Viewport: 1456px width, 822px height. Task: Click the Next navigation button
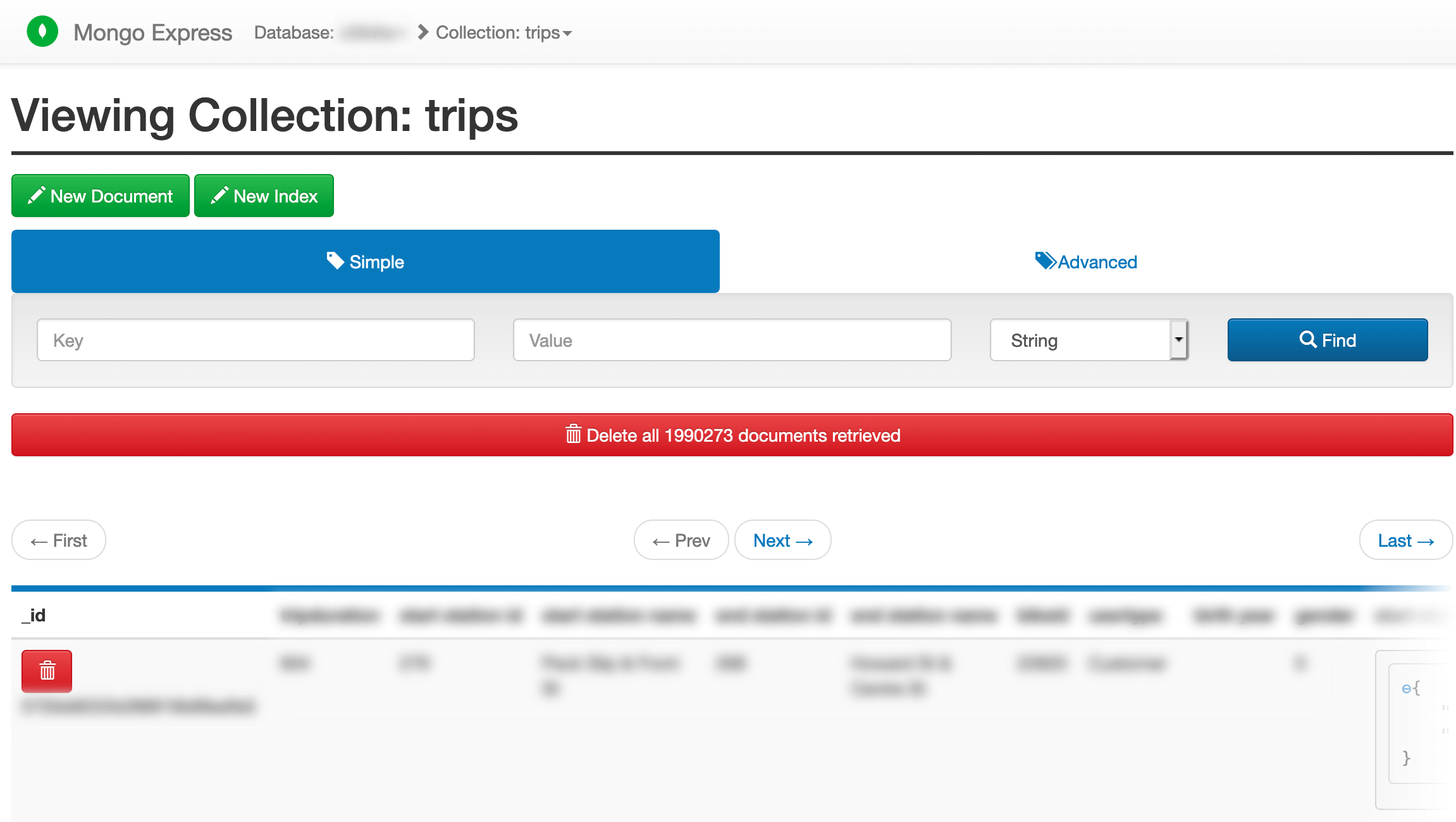point(783,540)
